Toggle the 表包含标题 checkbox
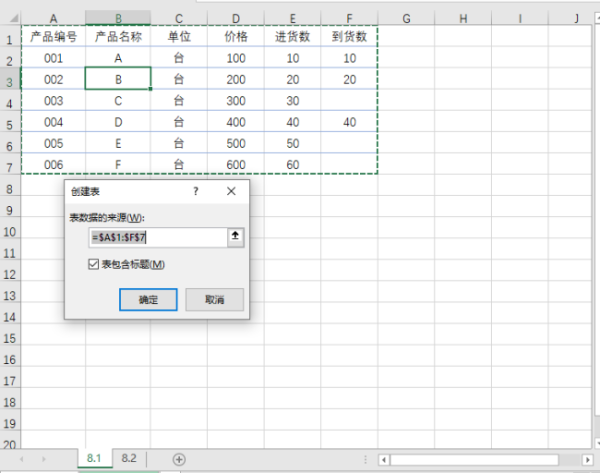600x473 pixels. coord(94,265)
